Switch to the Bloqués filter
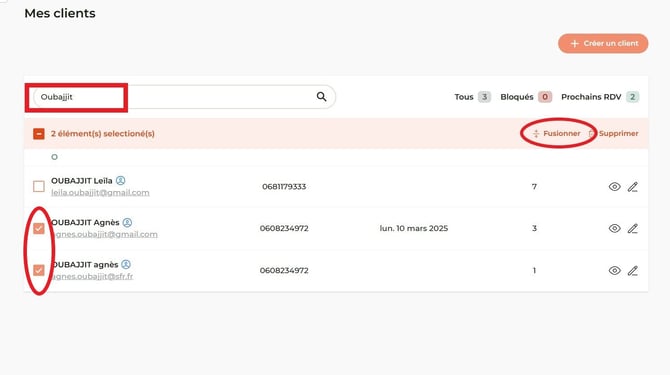Screen dimensions: 670x375 tap(526, 97)
